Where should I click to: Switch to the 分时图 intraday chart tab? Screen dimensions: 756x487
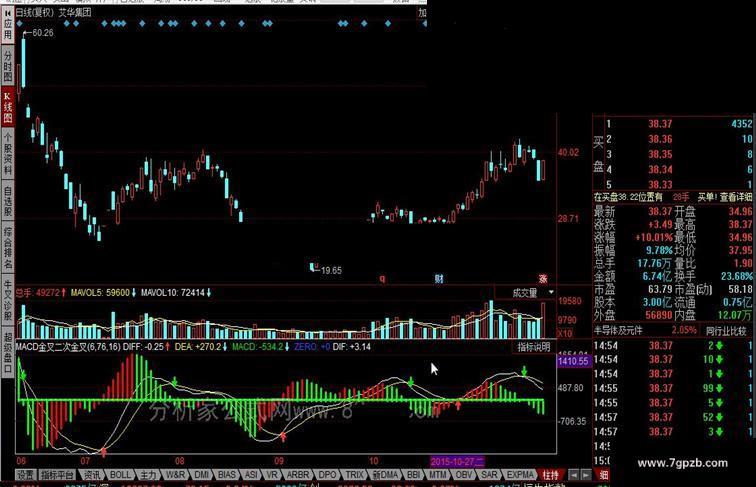click(8, 66)
